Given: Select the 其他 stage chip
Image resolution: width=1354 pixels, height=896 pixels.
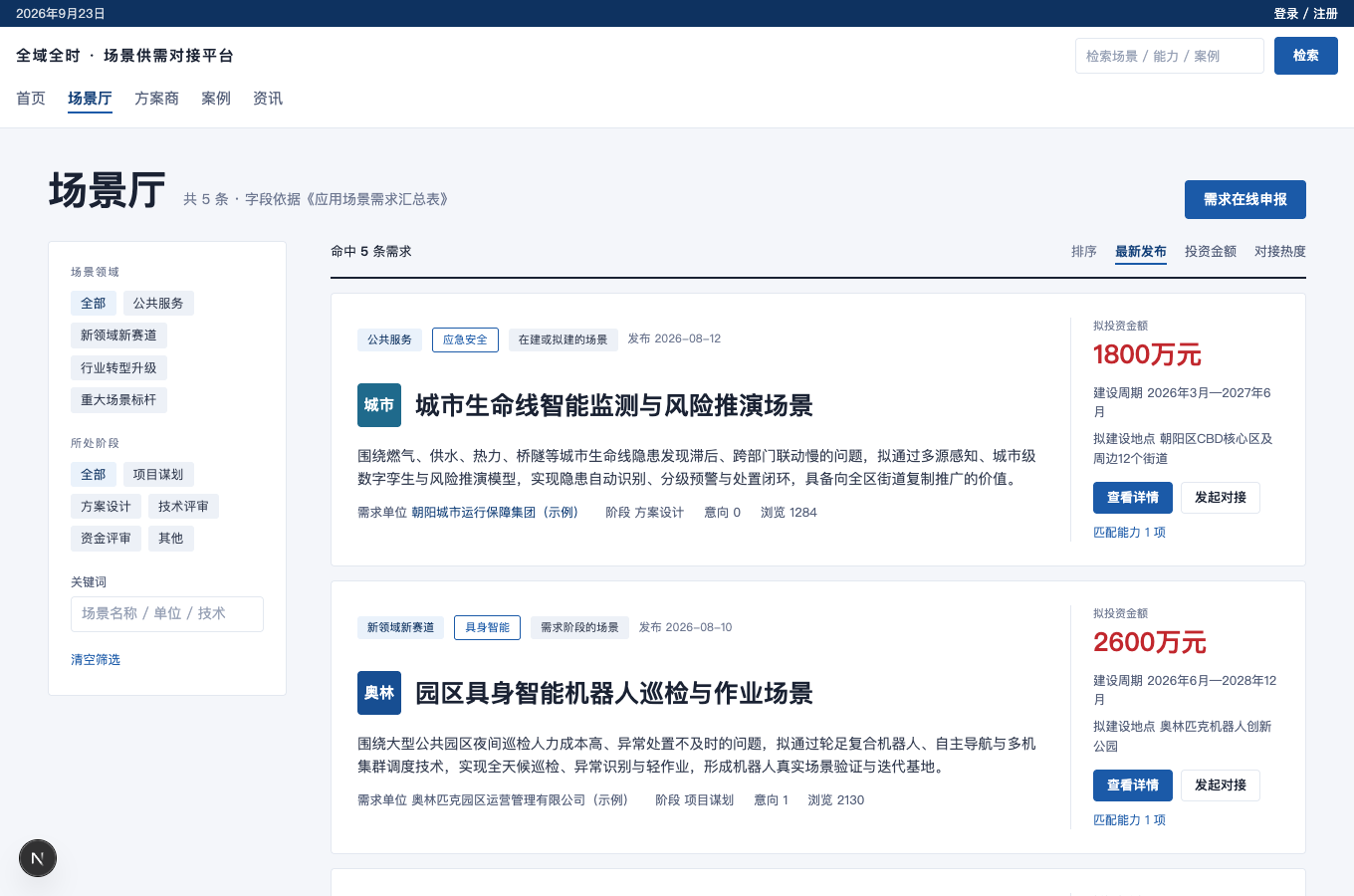Looking at the screenshot, I should (x=171, y=539).
